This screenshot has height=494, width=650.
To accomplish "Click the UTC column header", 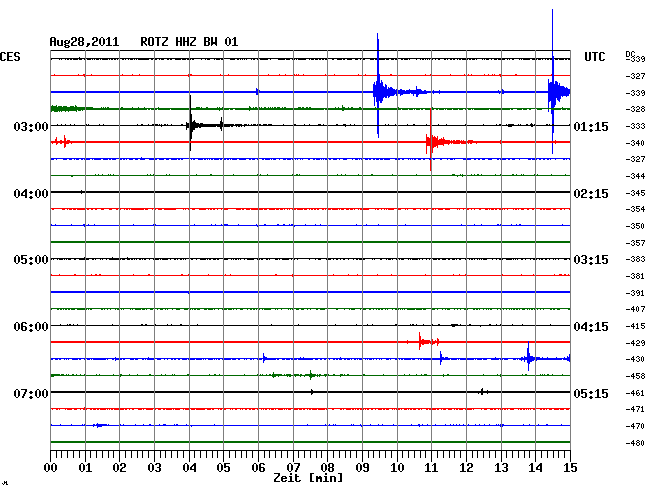I will point(594,57).
